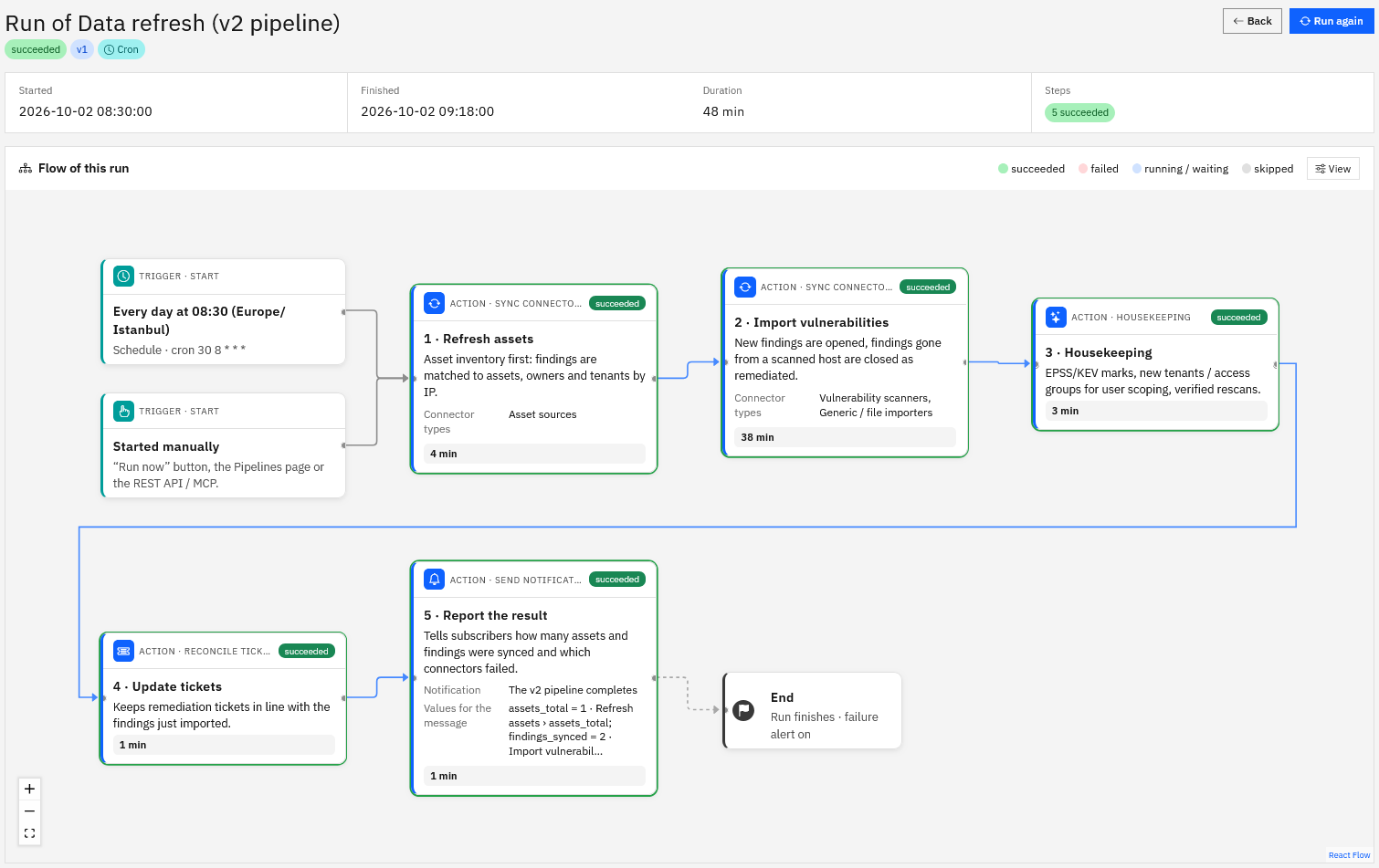Click the Started time 2026-10-02 08:30:00
The width and height of the screenshot is (1379, 868).
[x=86, y=111]
